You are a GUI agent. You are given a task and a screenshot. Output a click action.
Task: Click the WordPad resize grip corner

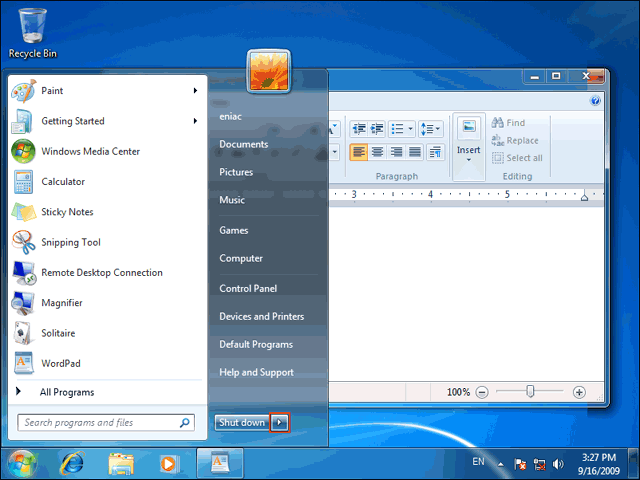(x=600, y=398)
